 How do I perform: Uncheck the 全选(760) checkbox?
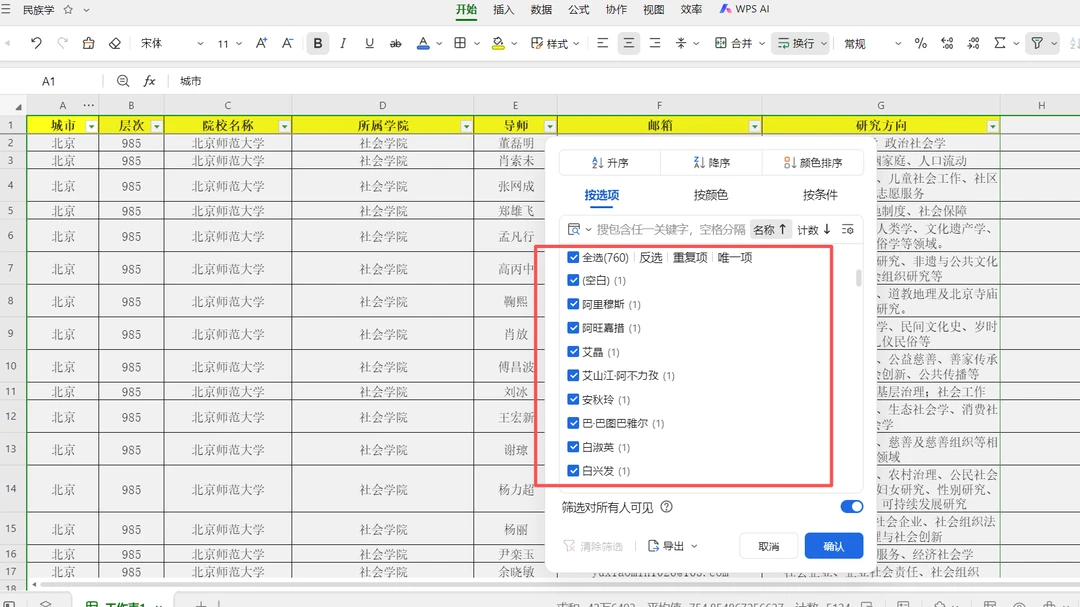(573, 257)
